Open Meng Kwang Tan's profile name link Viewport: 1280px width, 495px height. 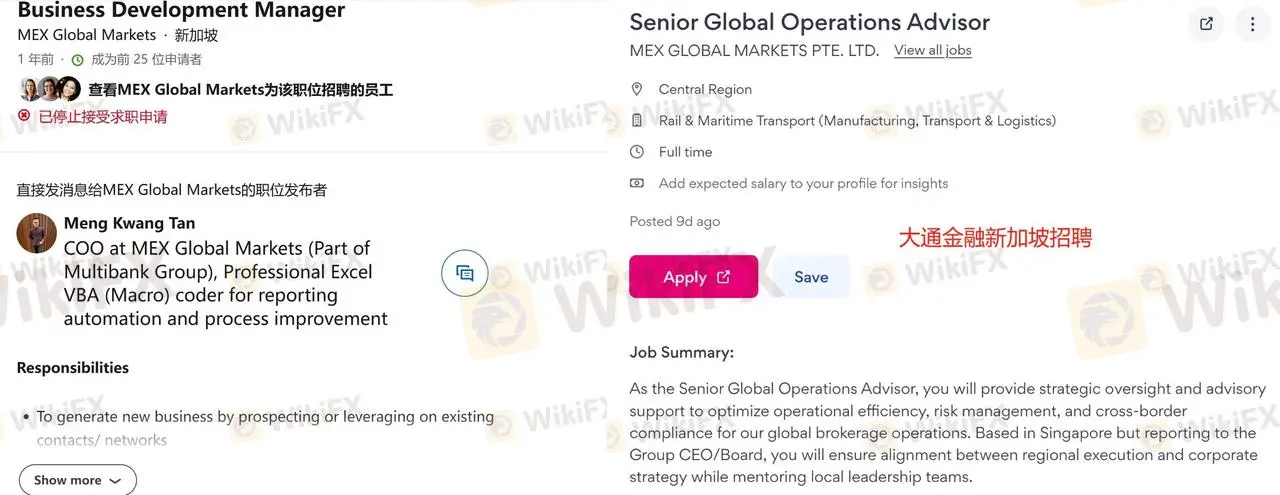click(x=129, y=223)
